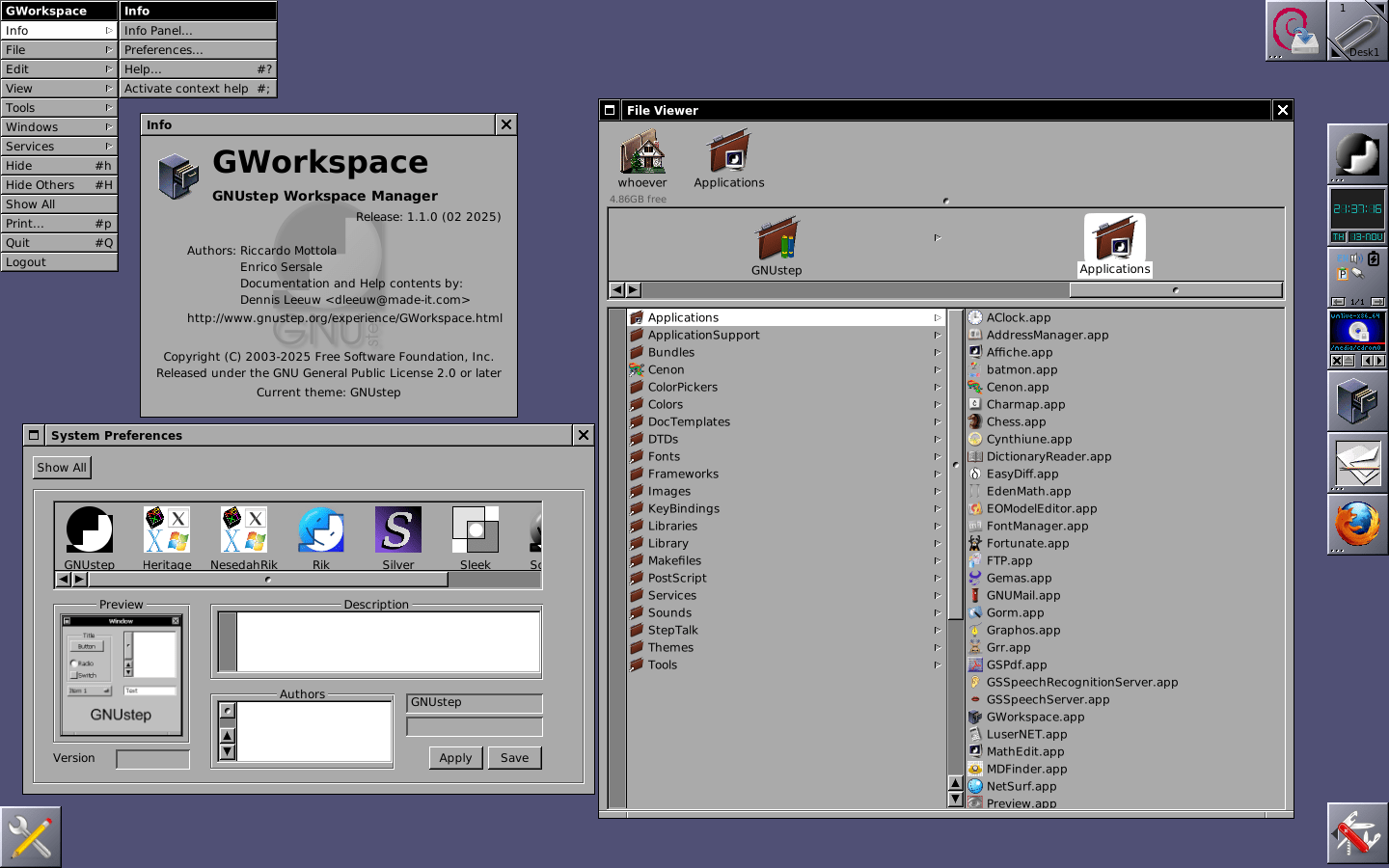Image resolution: width=1389 pixels, height=868 pixels.
Task: Click the Desk1 paperclip icon
Action: click(x=1357, y=30)
